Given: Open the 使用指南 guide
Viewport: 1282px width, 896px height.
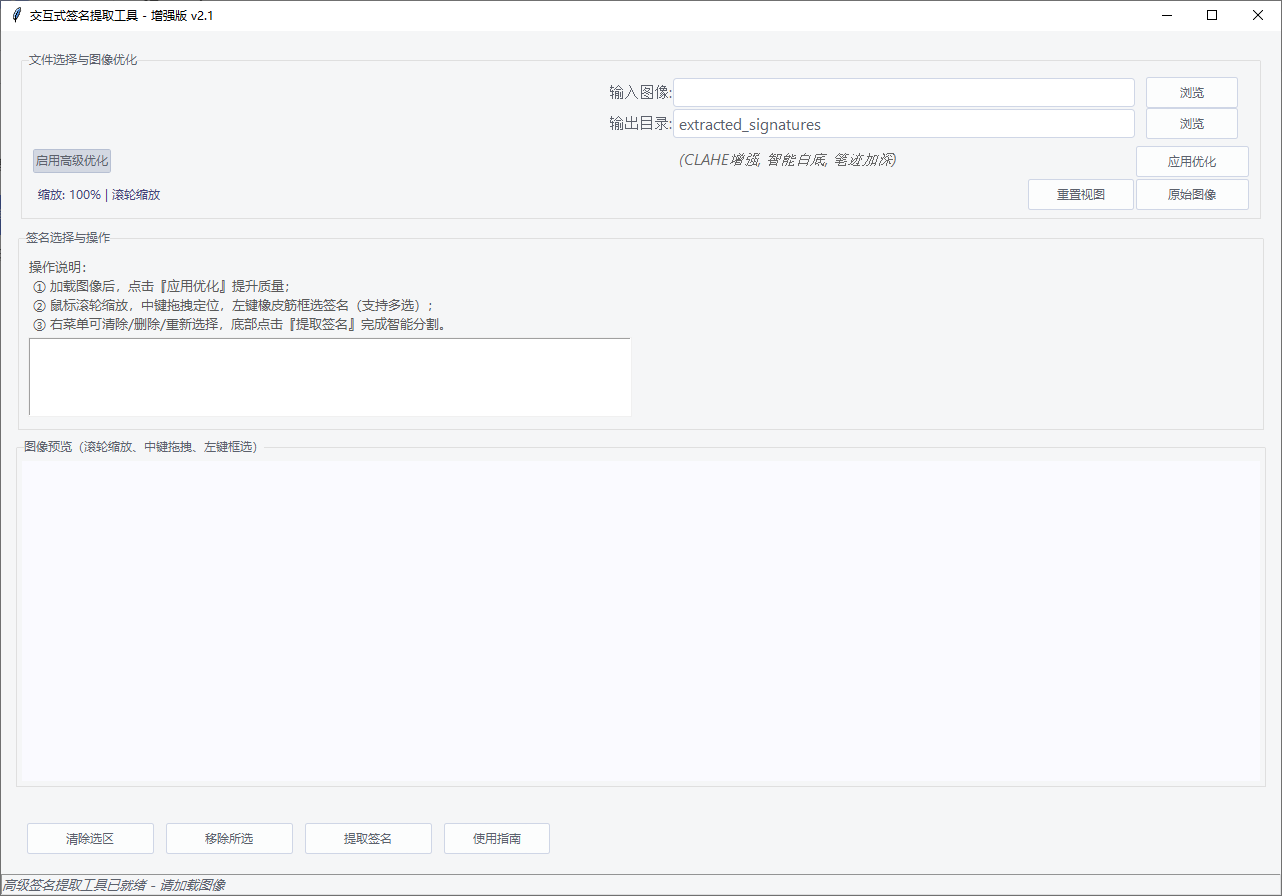Looking at the screenshot, I should [x=497, y=839].
